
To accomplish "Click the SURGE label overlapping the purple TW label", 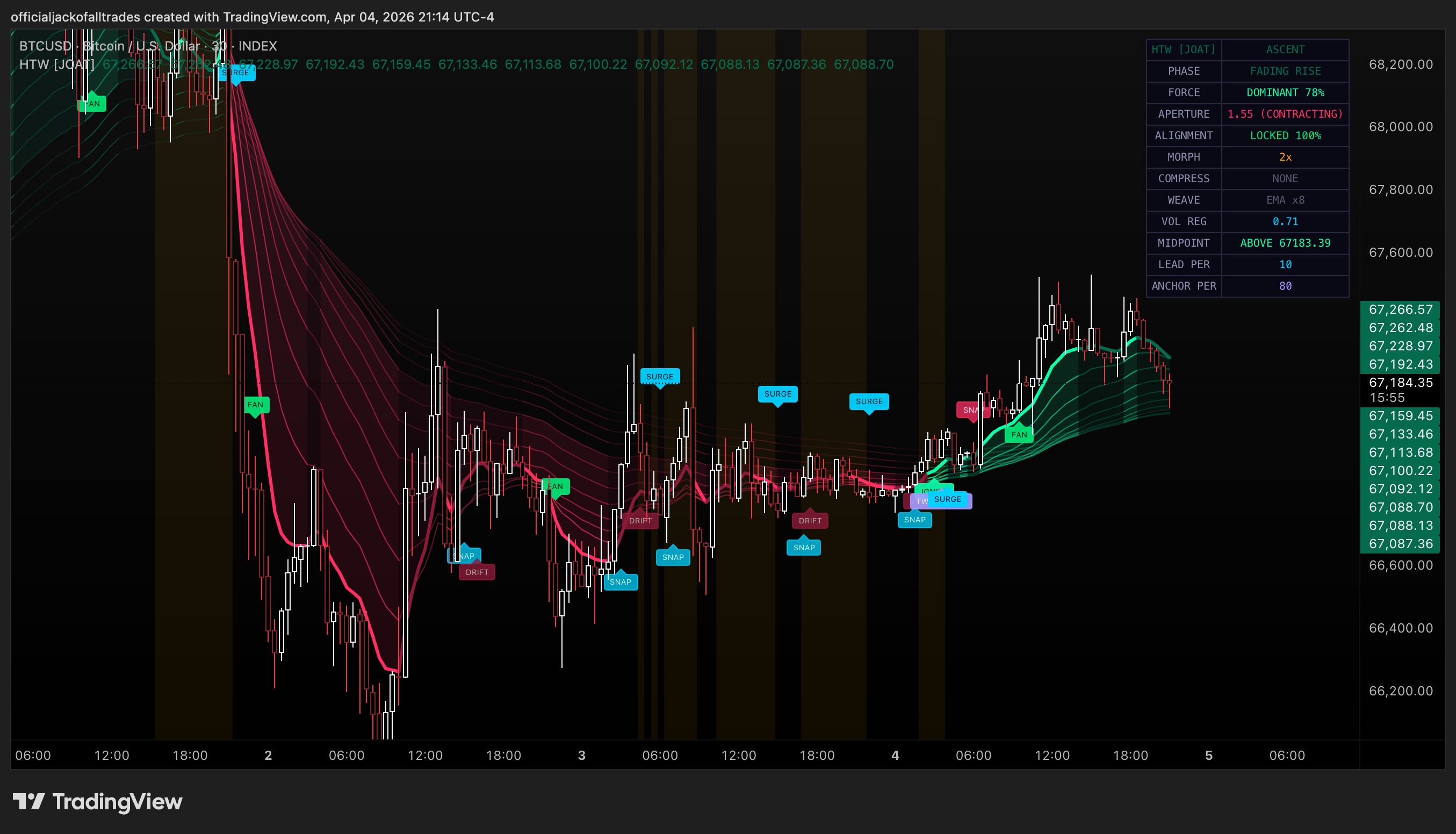I will coord(948,499).
